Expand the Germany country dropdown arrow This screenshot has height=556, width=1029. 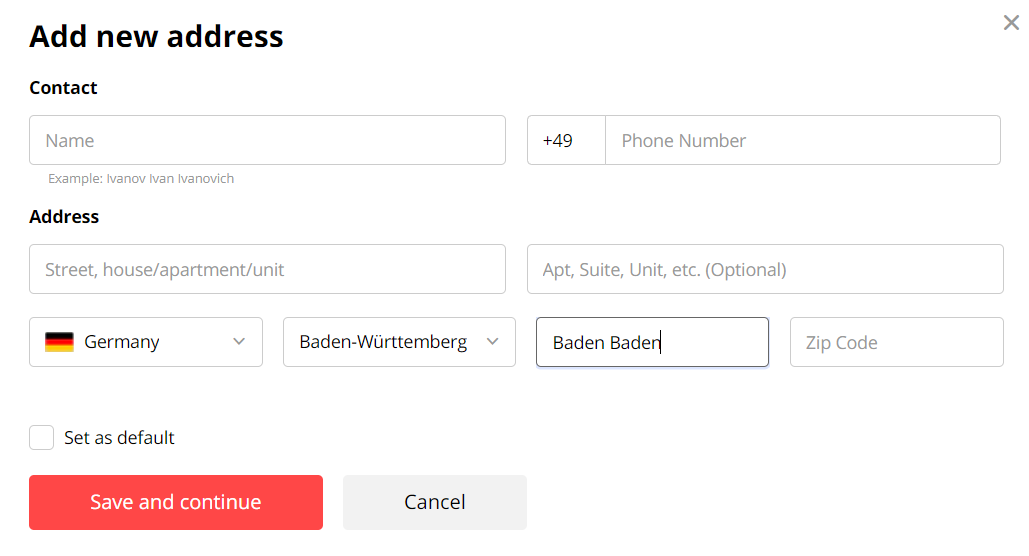[x=239, y=341]
